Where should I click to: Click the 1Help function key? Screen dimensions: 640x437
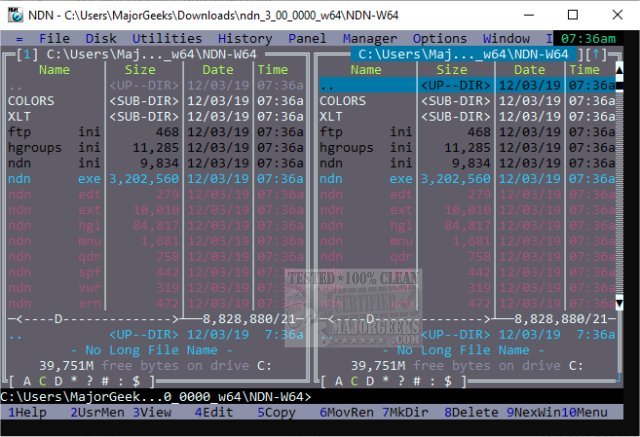27,413
